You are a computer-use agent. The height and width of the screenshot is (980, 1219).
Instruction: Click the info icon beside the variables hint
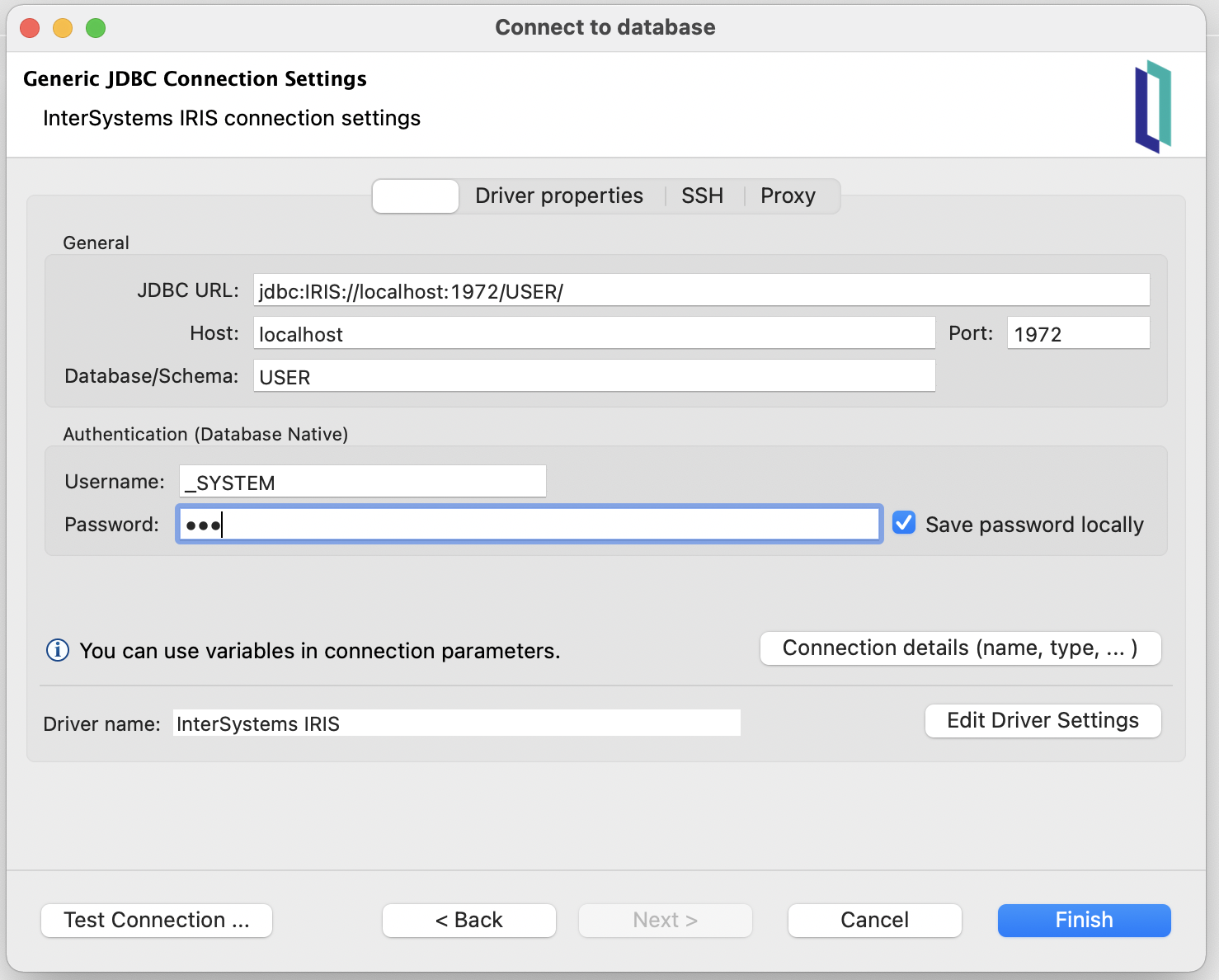(x=58, y=651)
